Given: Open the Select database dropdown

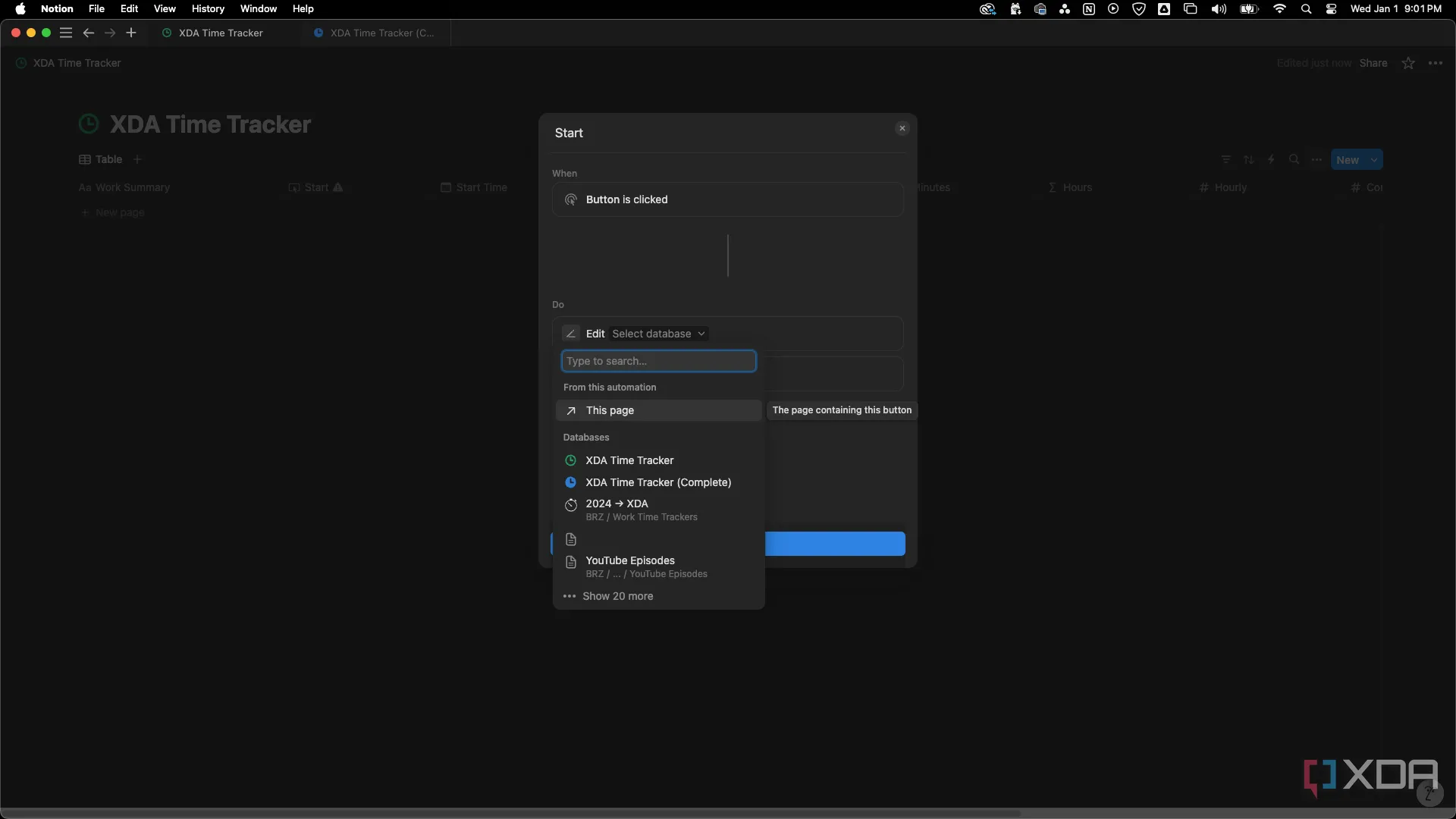Looking at the screenshot, I should click(658, 334).
